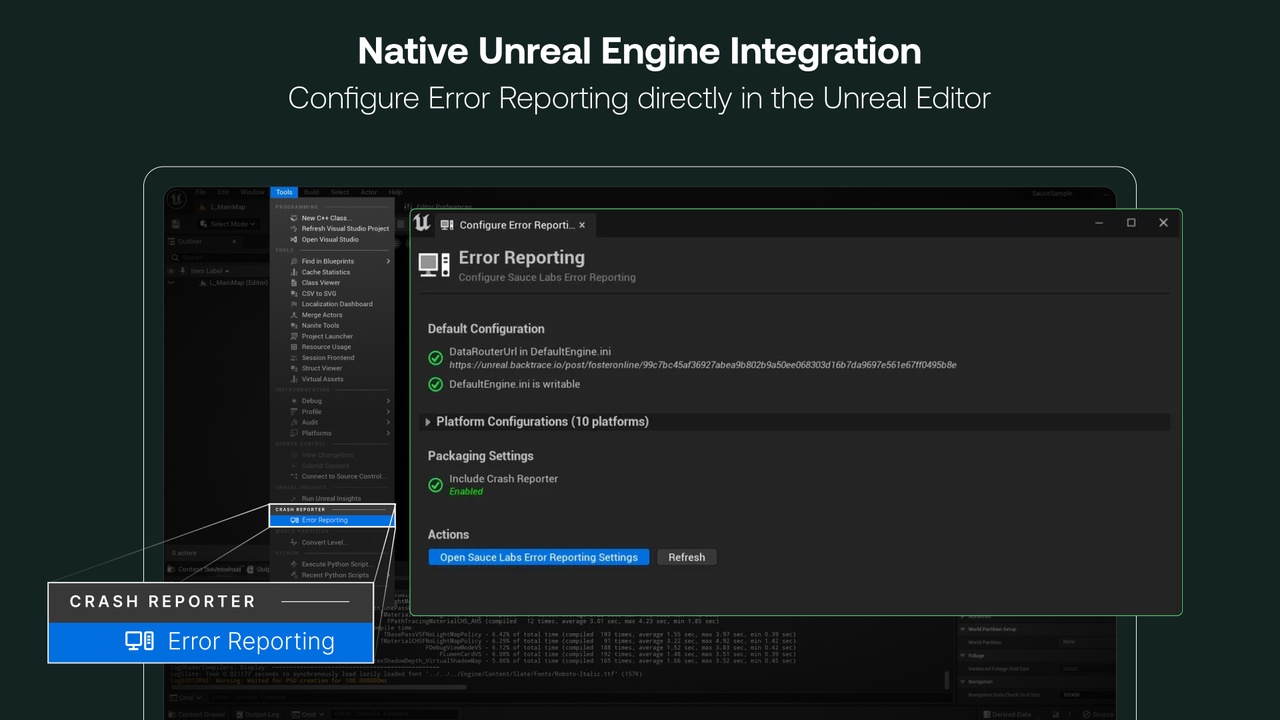Expand the Audit submenu
The height and width of the screenshot is (720, 1280).
pos(332,422)
